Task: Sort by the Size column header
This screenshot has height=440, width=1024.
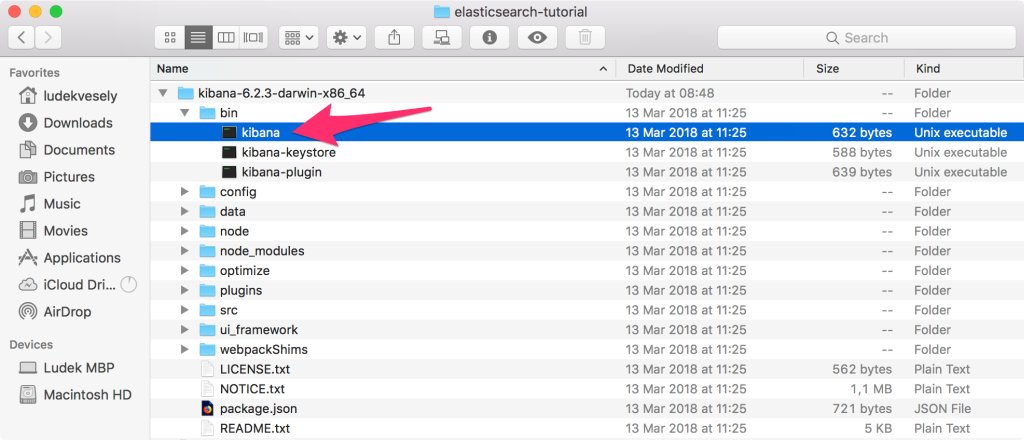Action: (x=854, y=69)
